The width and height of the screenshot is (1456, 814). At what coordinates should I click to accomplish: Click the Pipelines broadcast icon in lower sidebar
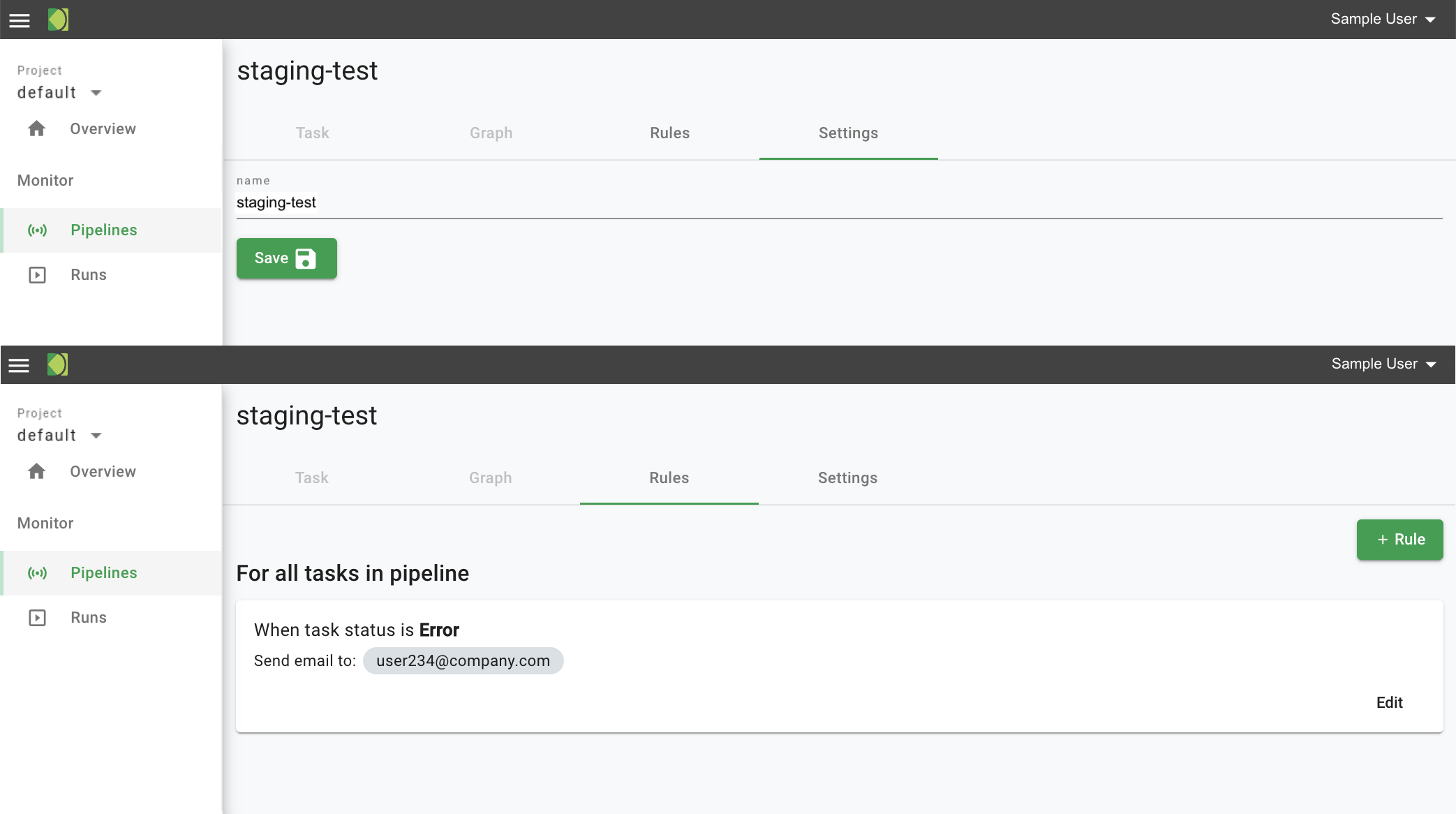point(37,573)
